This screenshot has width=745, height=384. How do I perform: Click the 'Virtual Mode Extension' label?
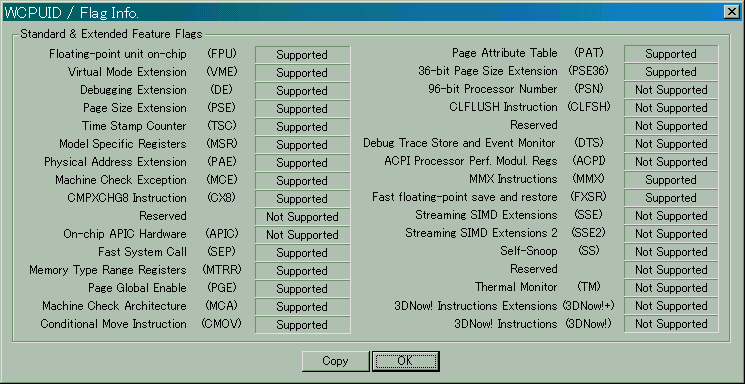point(127,72)
